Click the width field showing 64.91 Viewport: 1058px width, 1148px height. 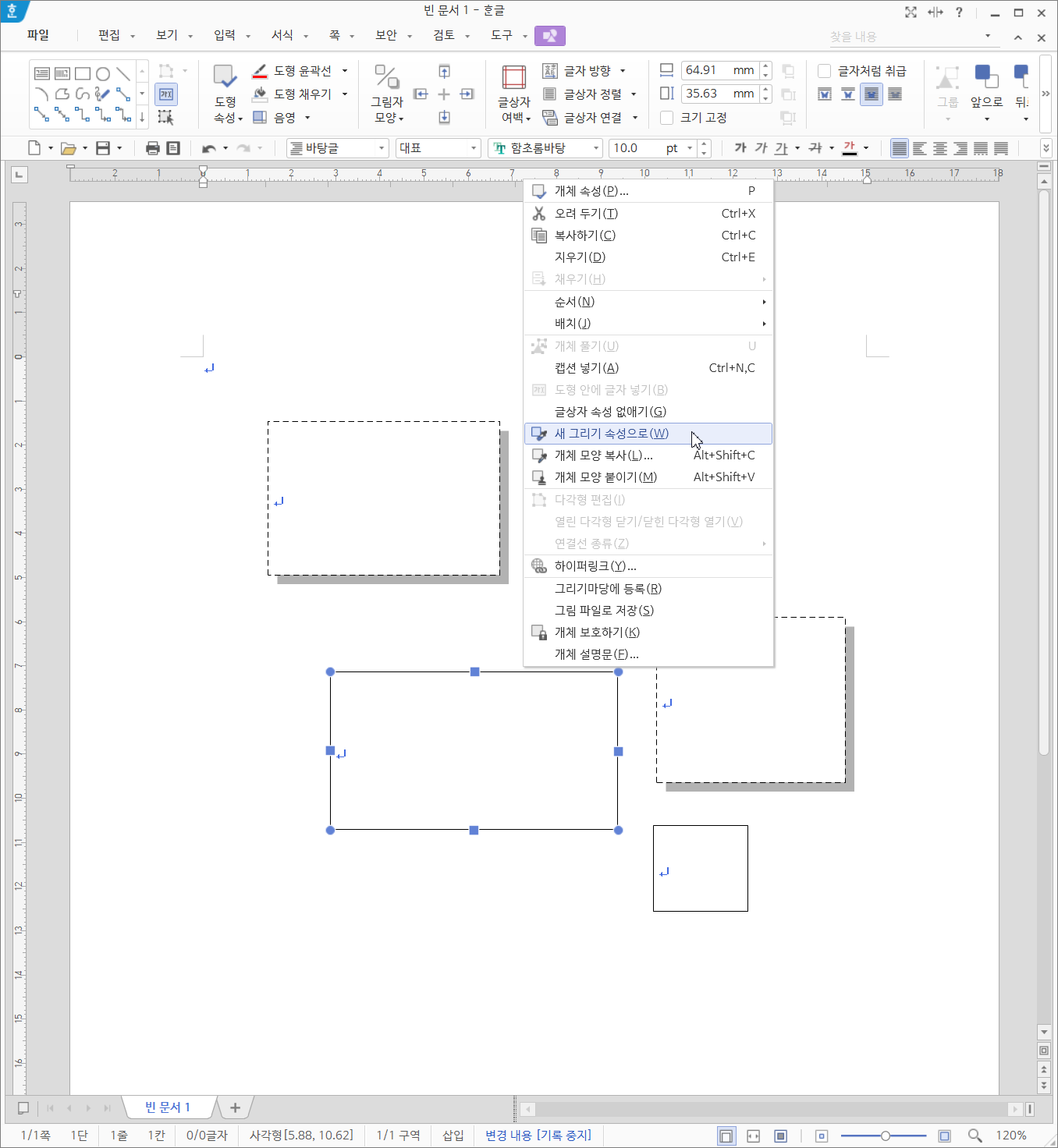click(x=719, y=70)
